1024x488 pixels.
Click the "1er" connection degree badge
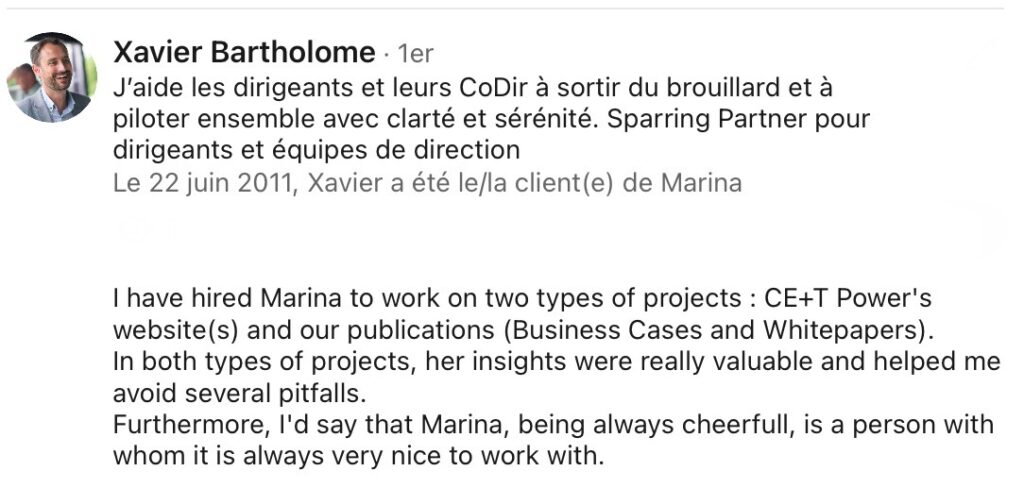pos(415,54)
